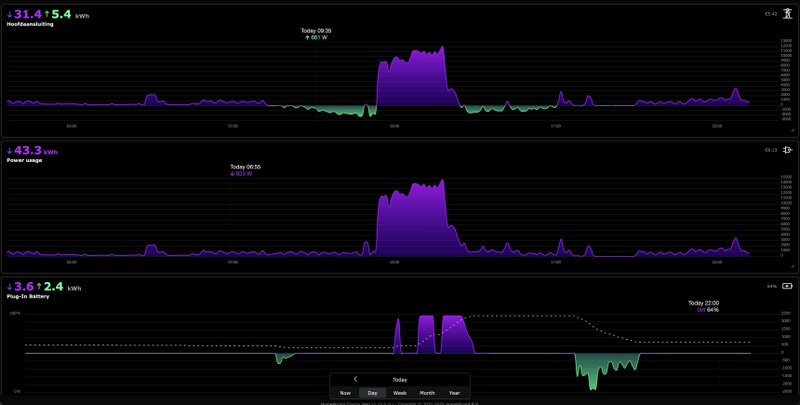800x405 pixels.
Task: Open the Month tab
Action: pyautogui.click(x=427, y=393)
